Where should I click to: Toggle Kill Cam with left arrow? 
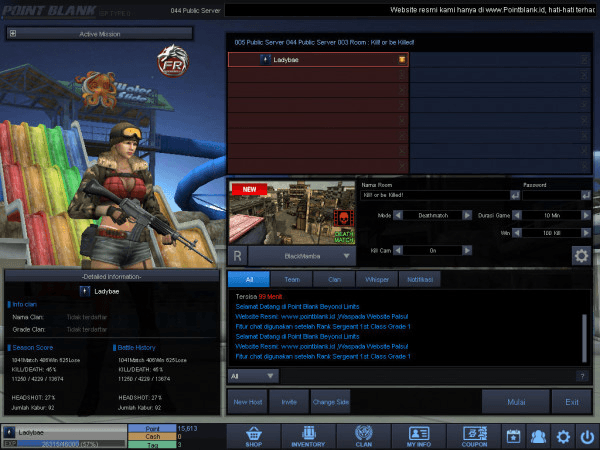pyautogui.click(x=398, y=250)
